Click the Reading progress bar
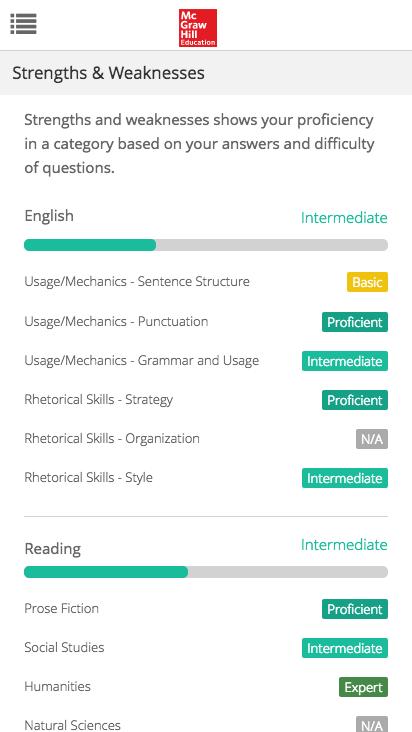The height and width of the screenshot is (732, 412). point(206,572)
